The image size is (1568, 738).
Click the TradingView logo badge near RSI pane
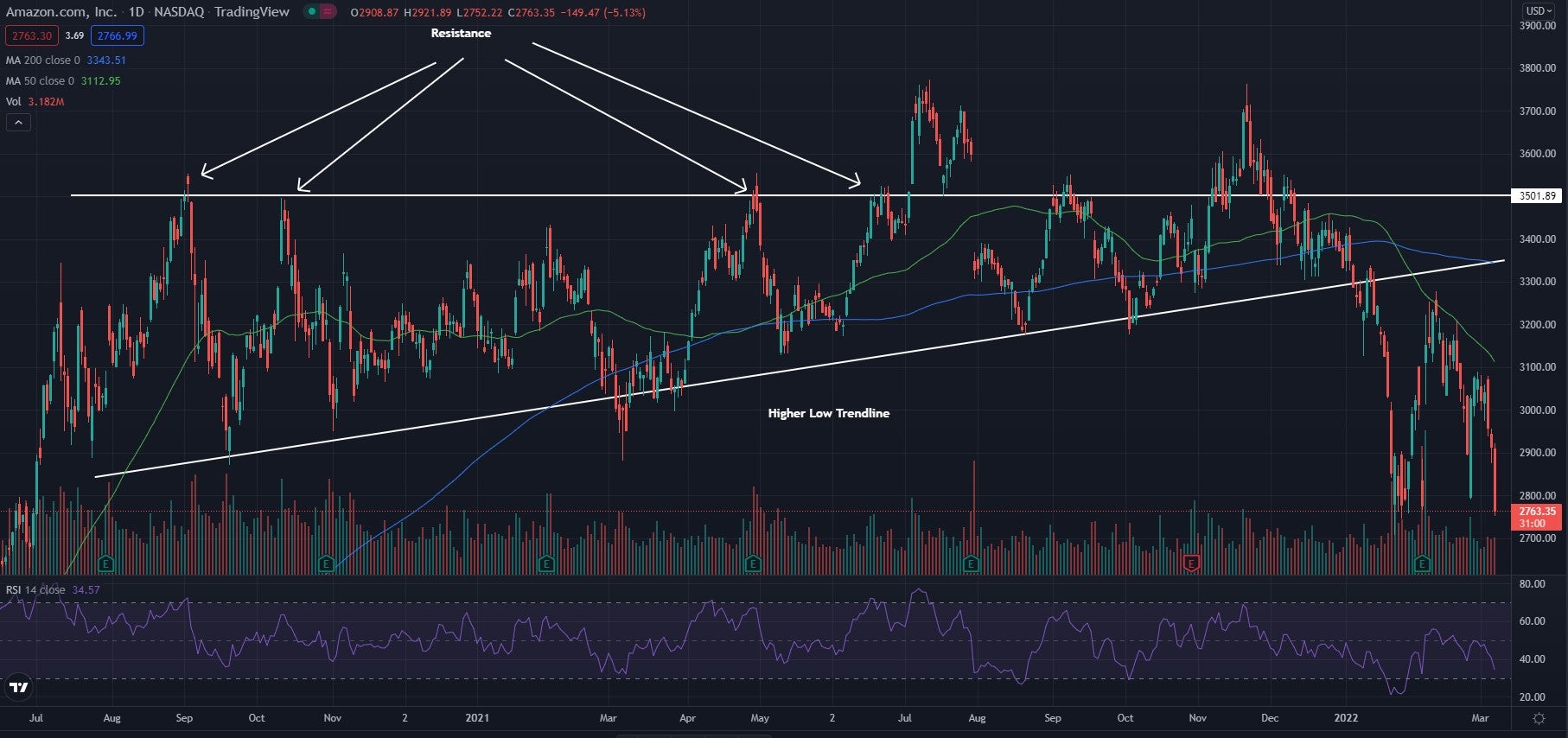18,688
